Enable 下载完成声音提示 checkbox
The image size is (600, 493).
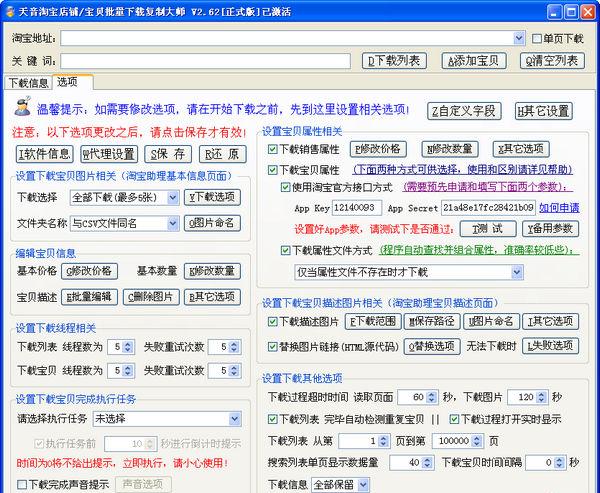point(22,485)
